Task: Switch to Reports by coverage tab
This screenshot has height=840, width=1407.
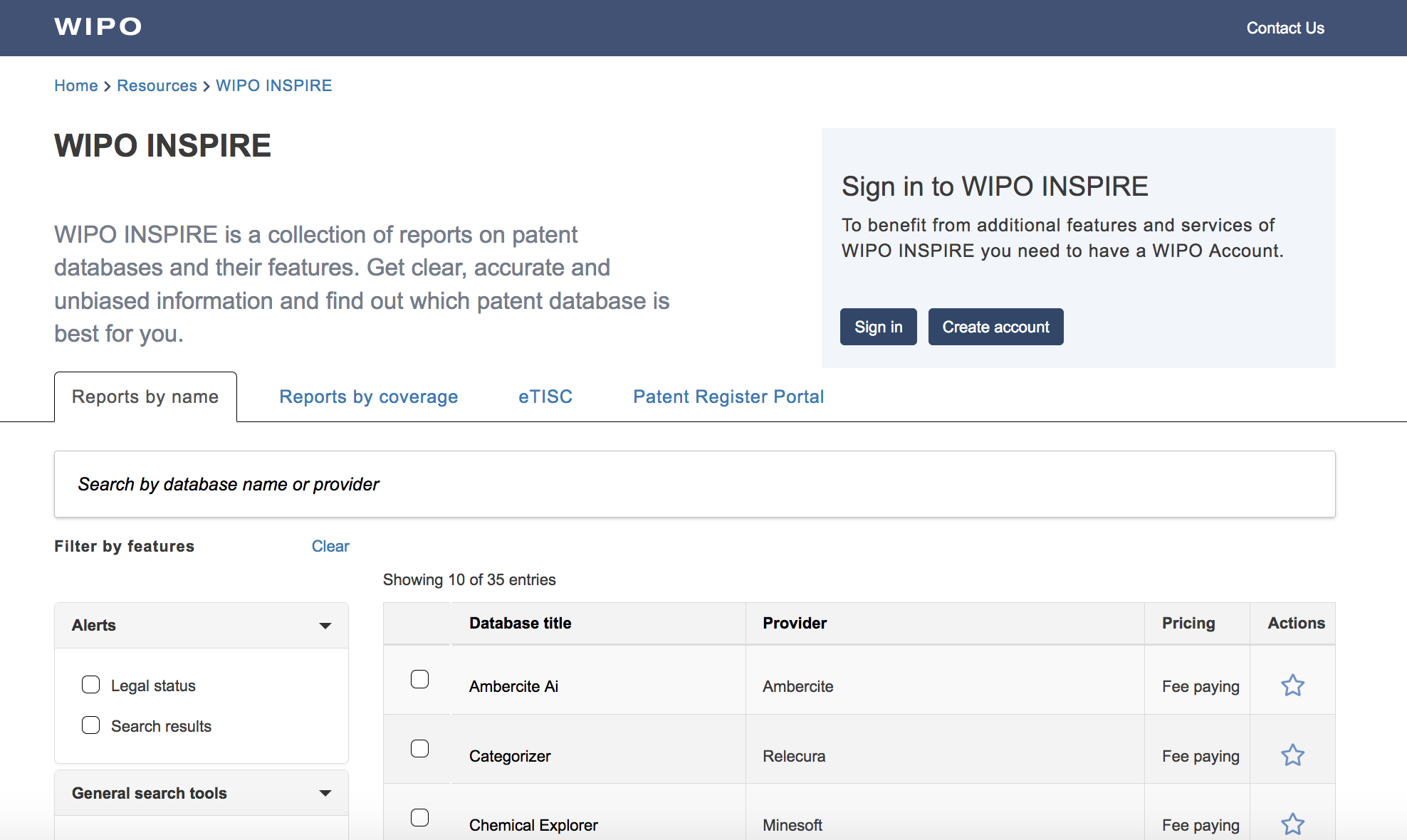Action: point(368,397)
